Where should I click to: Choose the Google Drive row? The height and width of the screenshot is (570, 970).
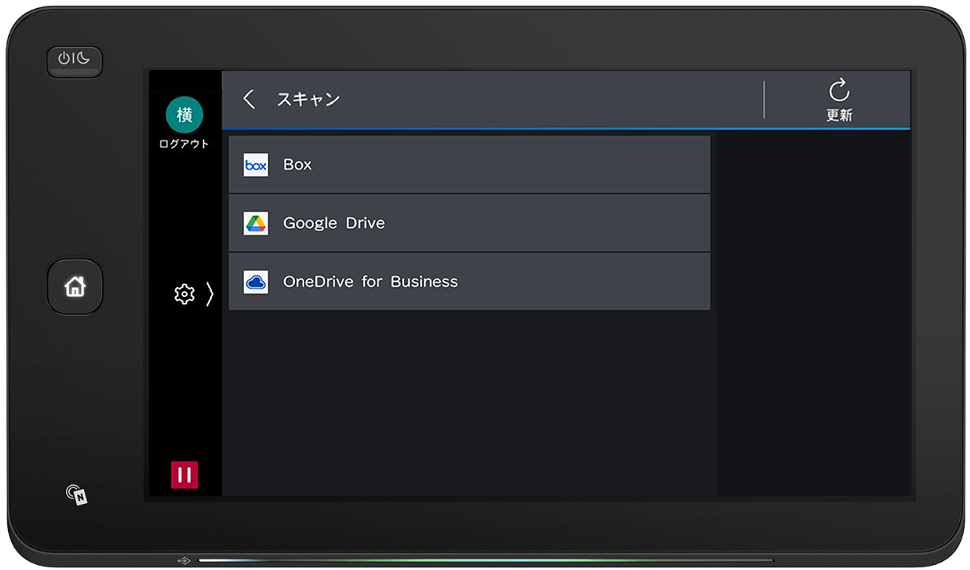pyautogui.click(x=470, y=223)
